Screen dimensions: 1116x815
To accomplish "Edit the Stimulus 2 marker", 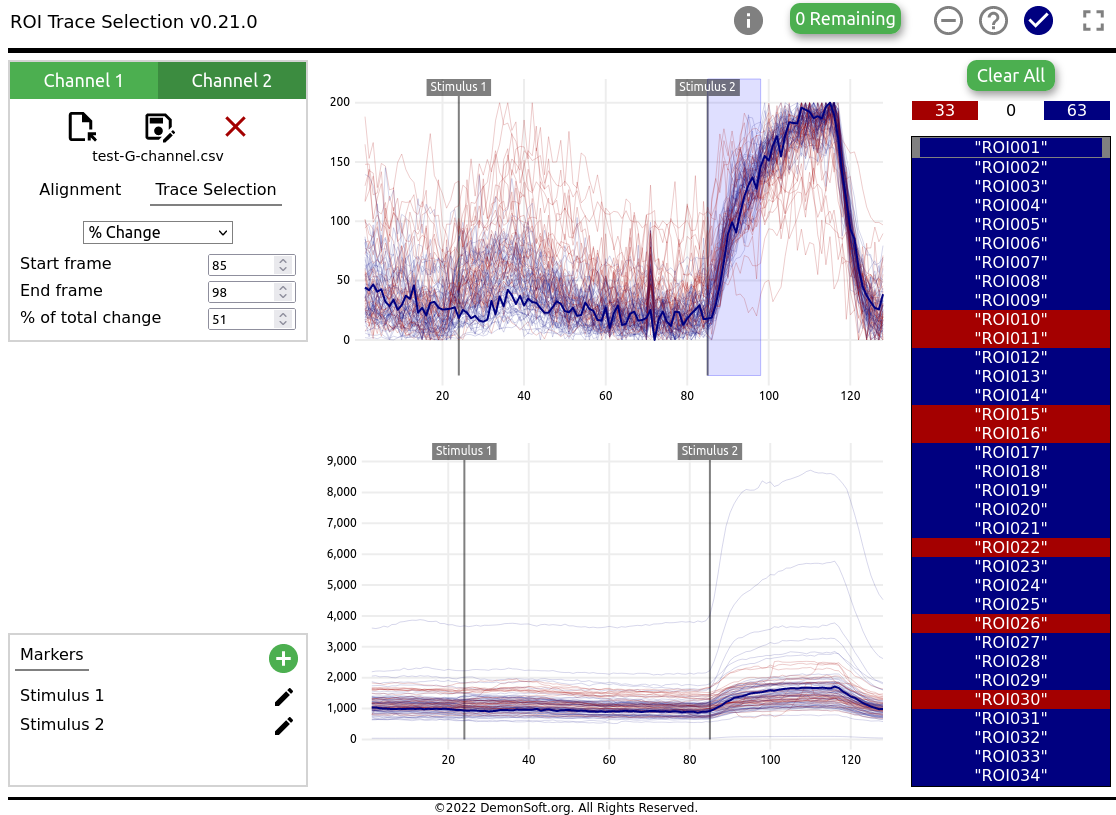I will [284, 726].
